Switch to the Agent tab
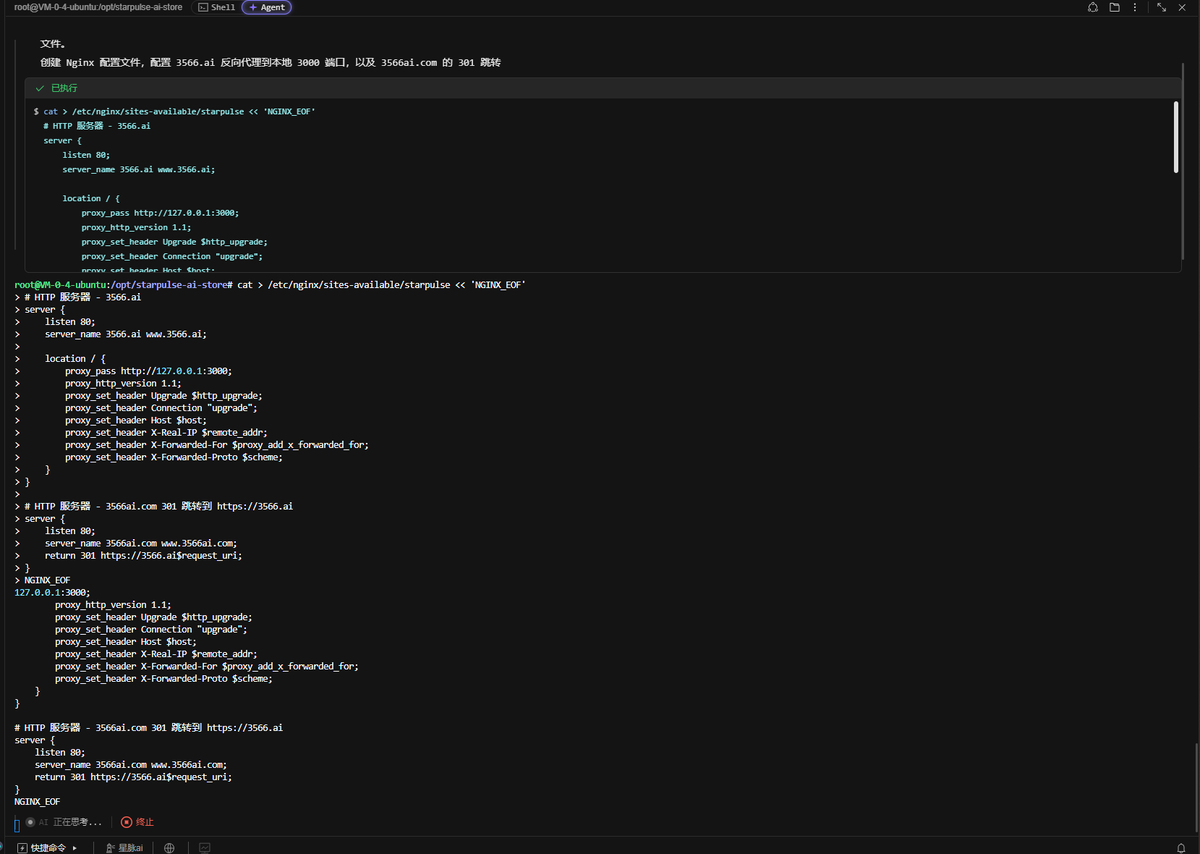This screenshot has height=854, width=1200. coord(266,7)
